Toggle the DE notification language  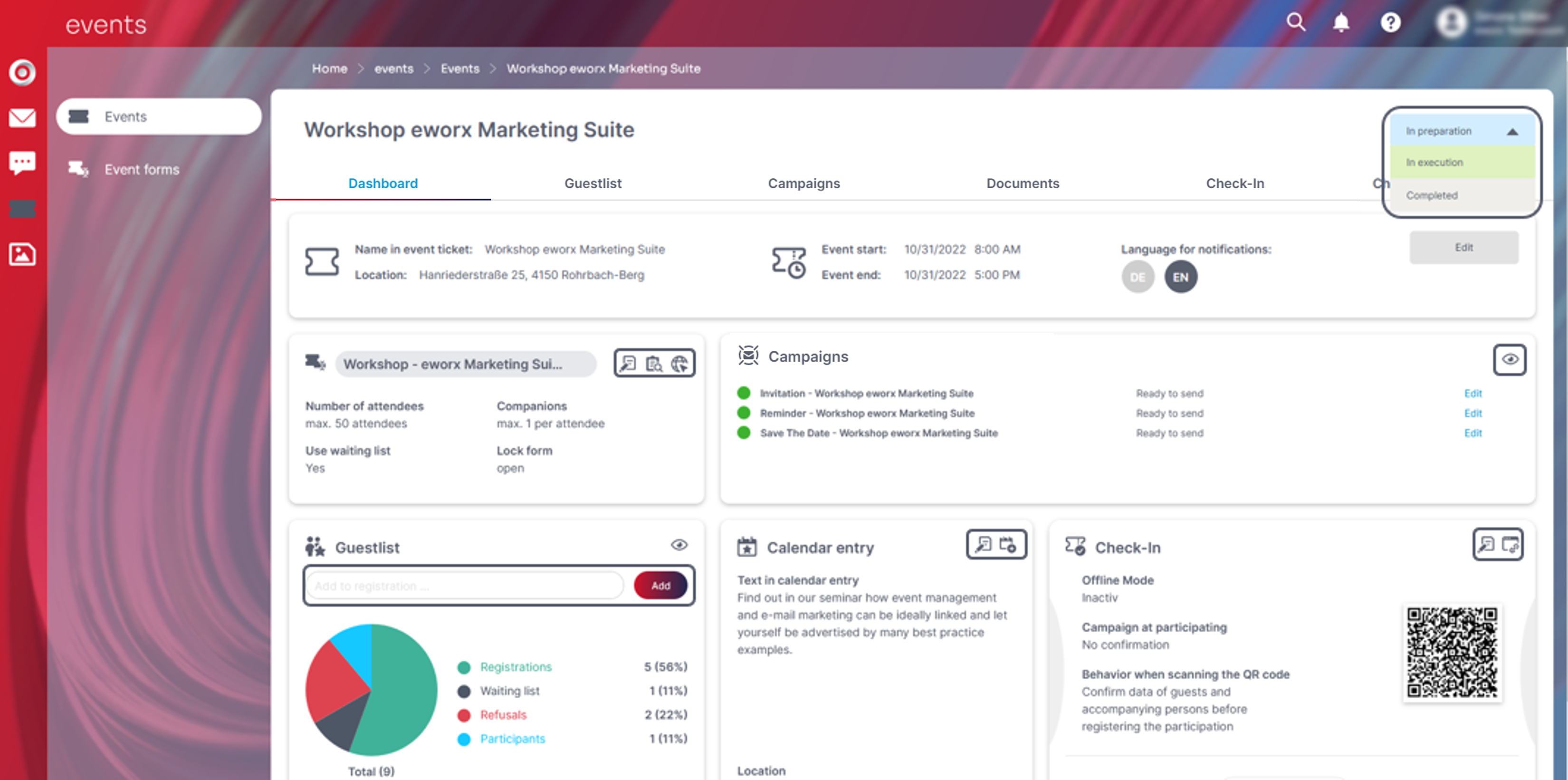click(x=1138, y=277)
